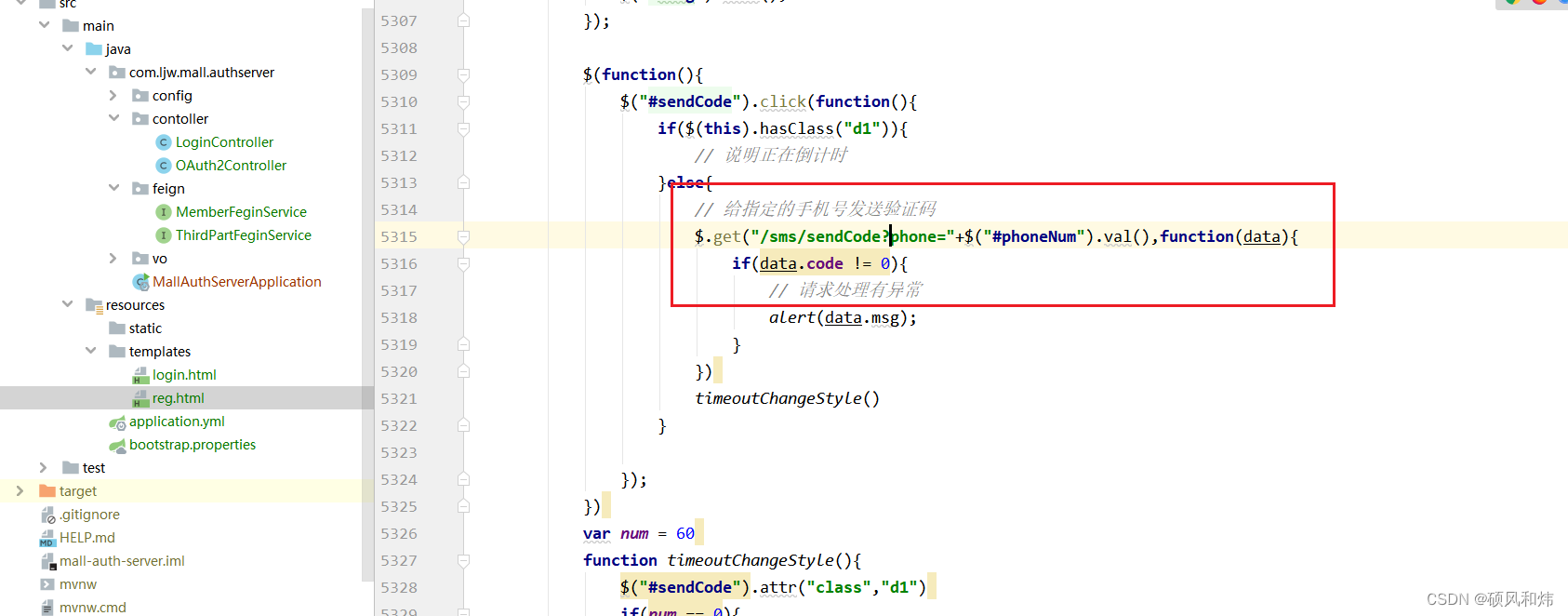Collapse the feign package
The height and width of the screenshot is (616, 1568).
[x=113, y=188]
